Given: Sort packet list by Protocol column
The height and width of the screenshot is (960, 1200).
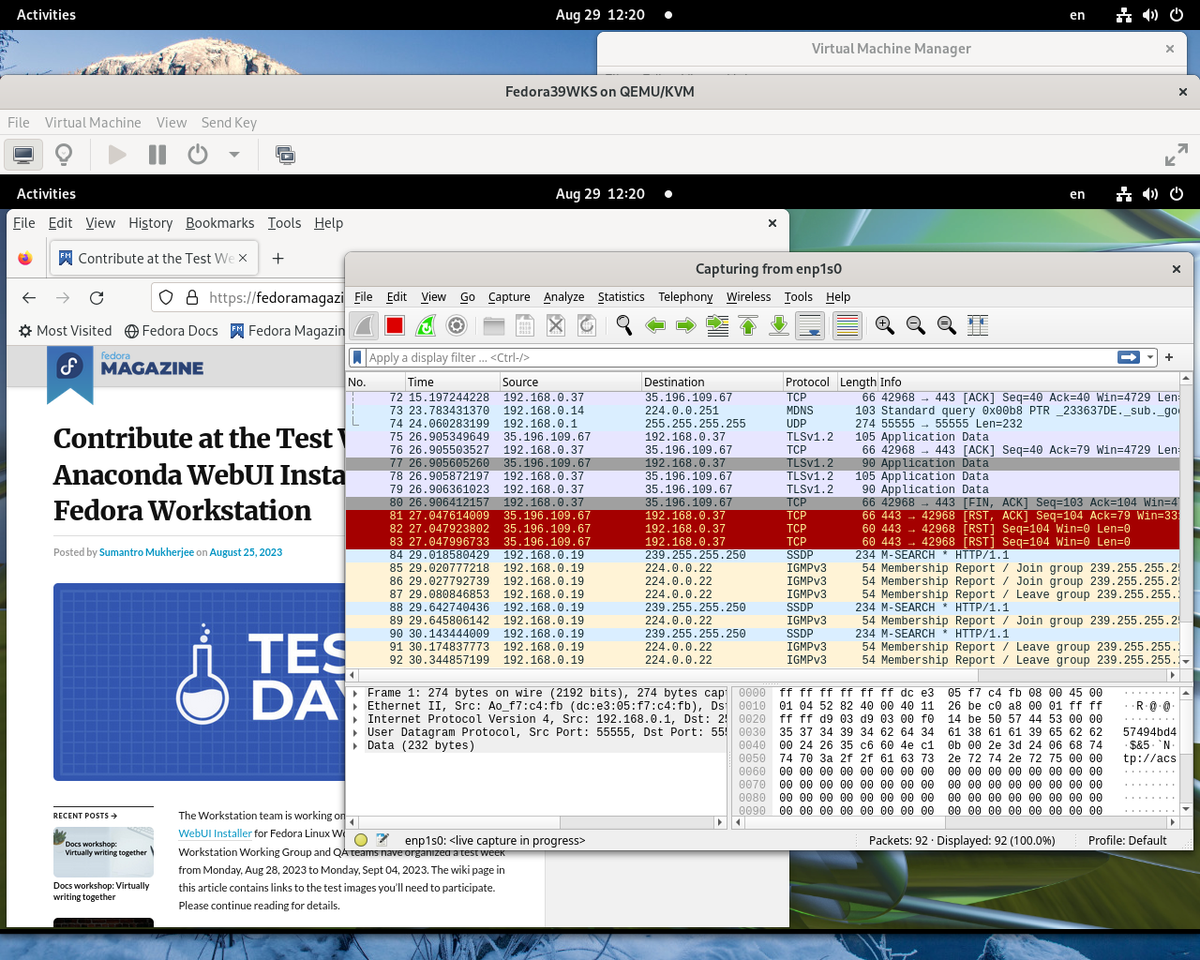Looking at the screenshot, I should click(809, 382).
